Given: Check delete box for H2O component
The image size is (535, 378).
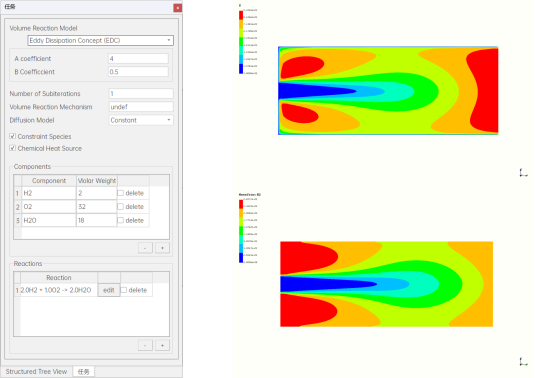Looking at the screenshot, I should (x=120, y=220).
